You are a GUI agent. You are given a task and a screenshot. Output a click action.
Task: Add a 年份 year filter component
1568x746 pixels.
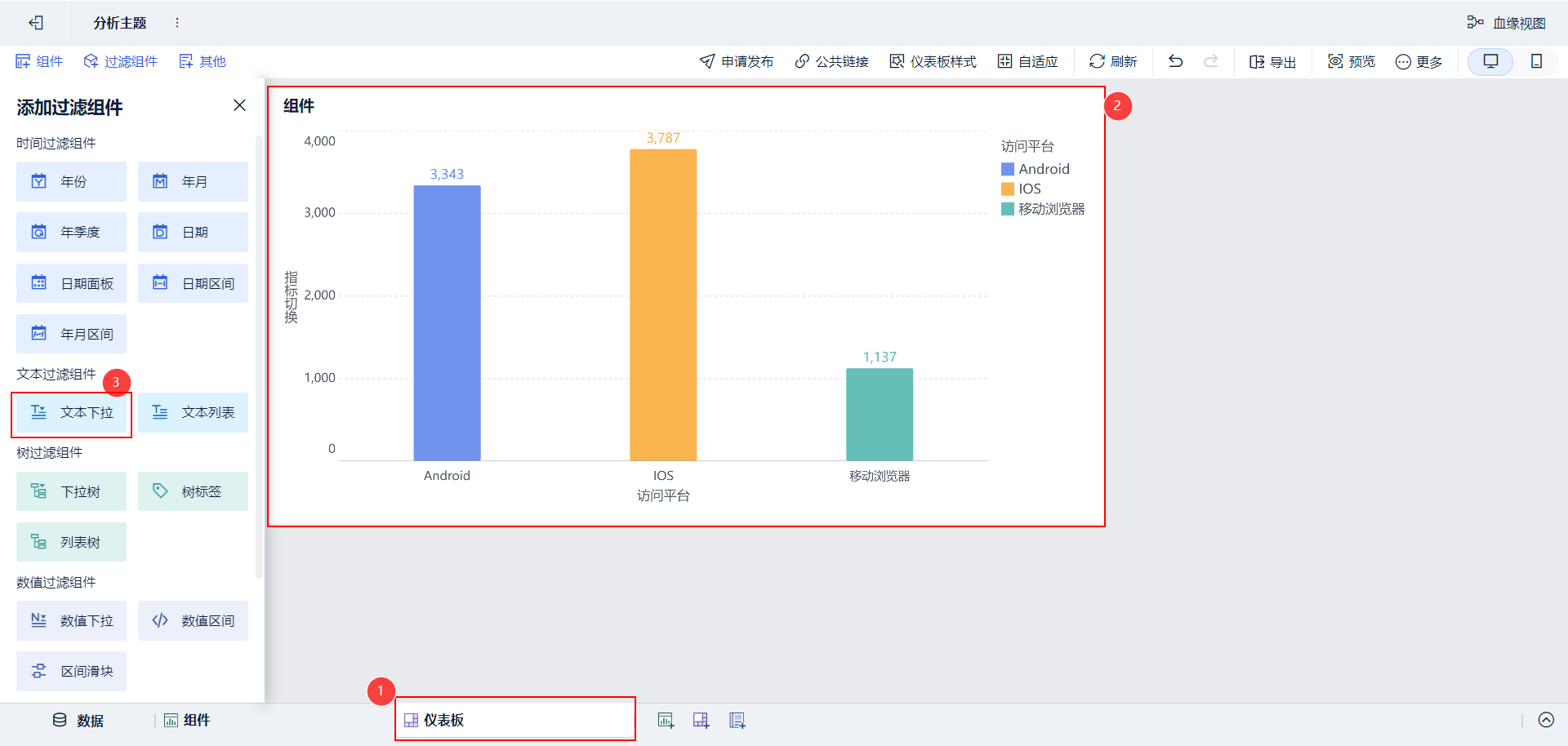pos(71,181)
